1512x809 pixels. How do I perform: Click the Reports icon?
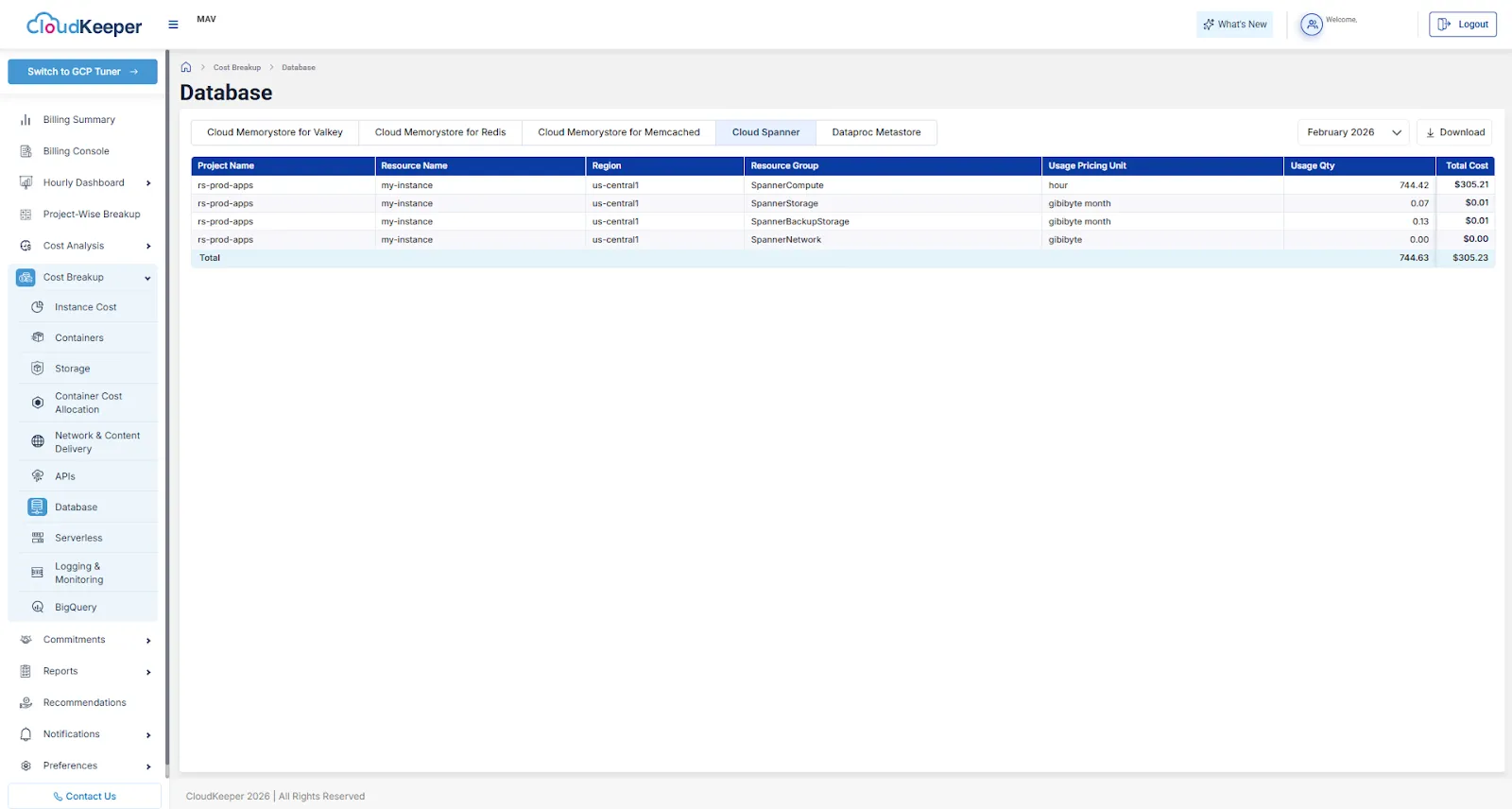pos(26,671)
